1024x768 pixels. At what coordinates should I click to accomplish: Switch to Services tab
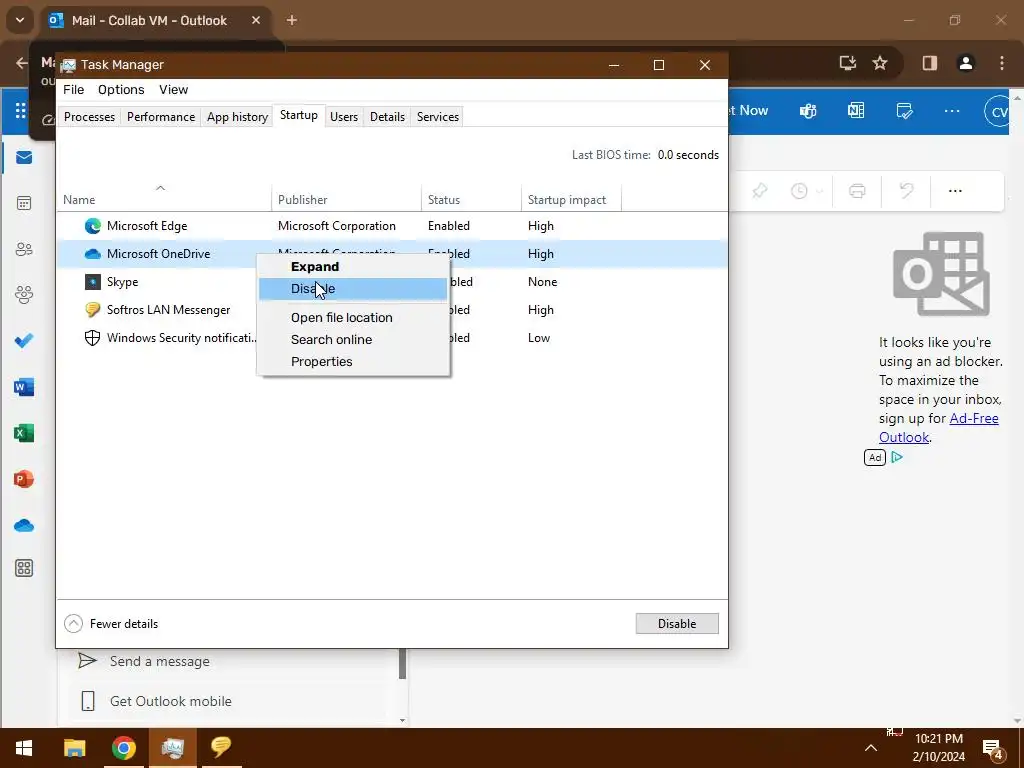coord(438,117)
